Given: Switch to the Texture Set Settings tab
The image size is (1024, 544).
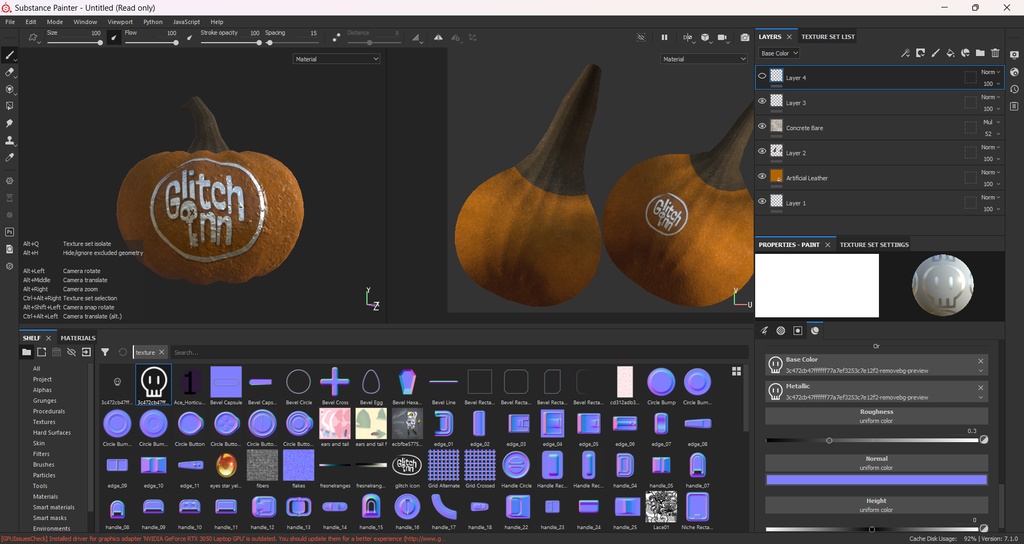Looking at the screenshot, I should tap(874, 244).
